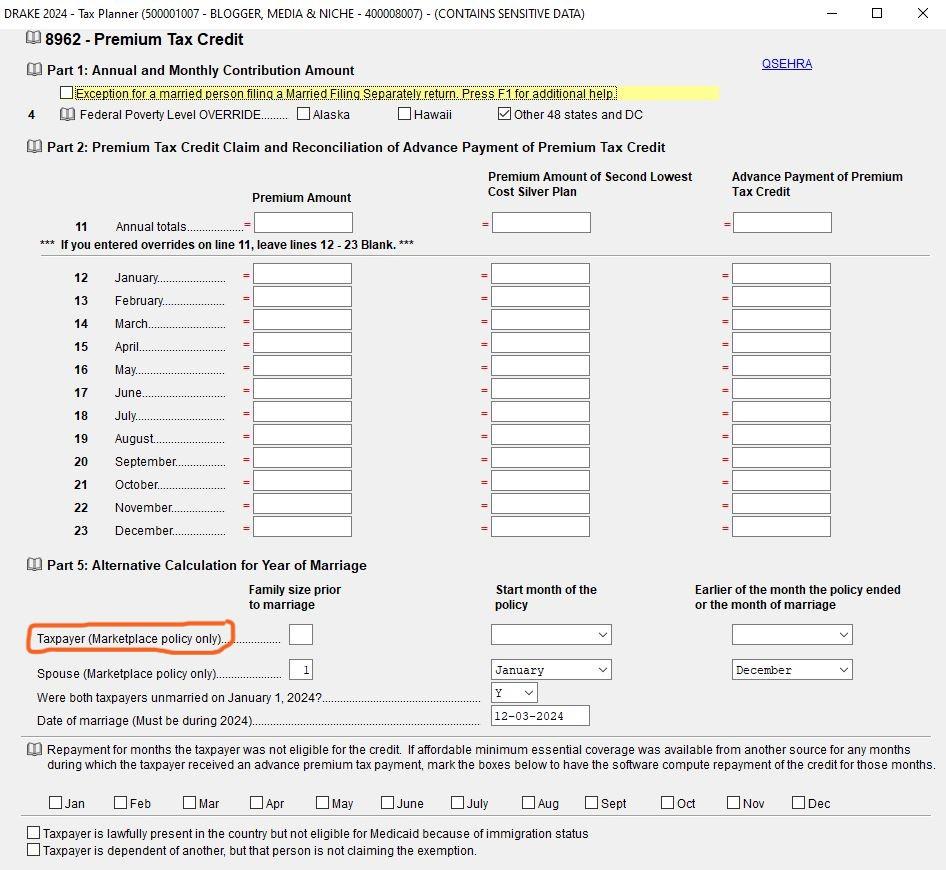Click Annual totals Premium Amount field
The height and width of the screenshot is (870, 946).
click(303, 223)
